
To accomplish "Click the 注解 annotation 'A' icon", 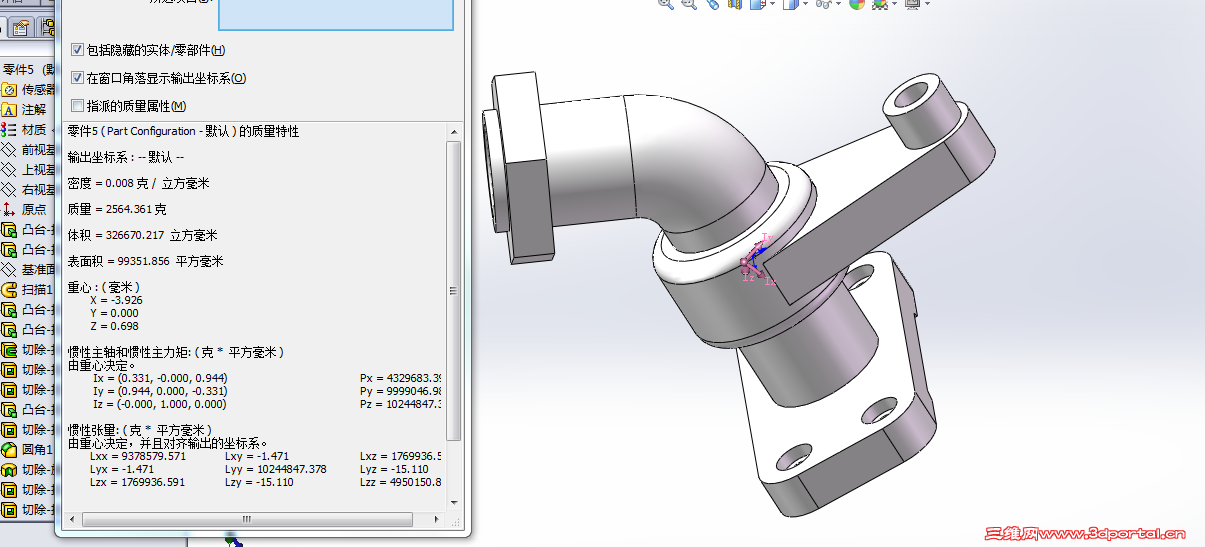I will (9, 110).
